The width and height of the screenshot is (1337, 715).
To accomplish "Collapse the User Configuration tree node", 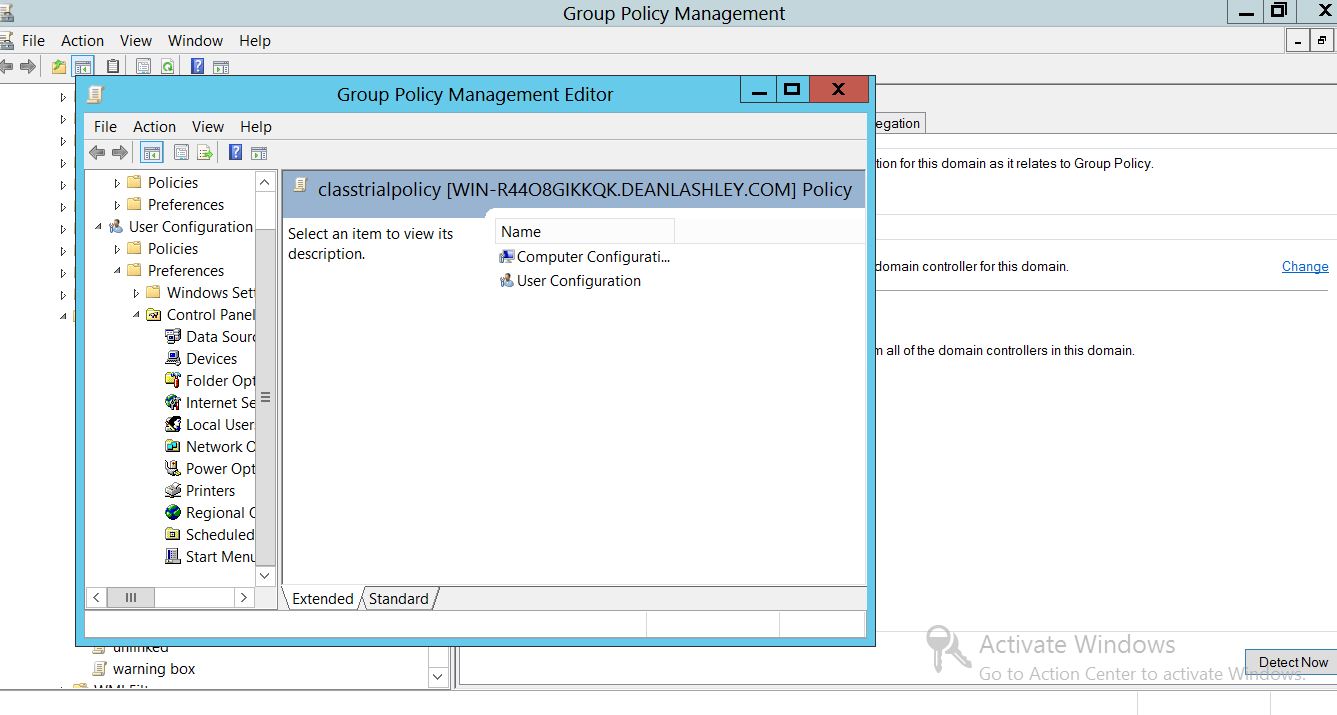I will pos(99,227).
